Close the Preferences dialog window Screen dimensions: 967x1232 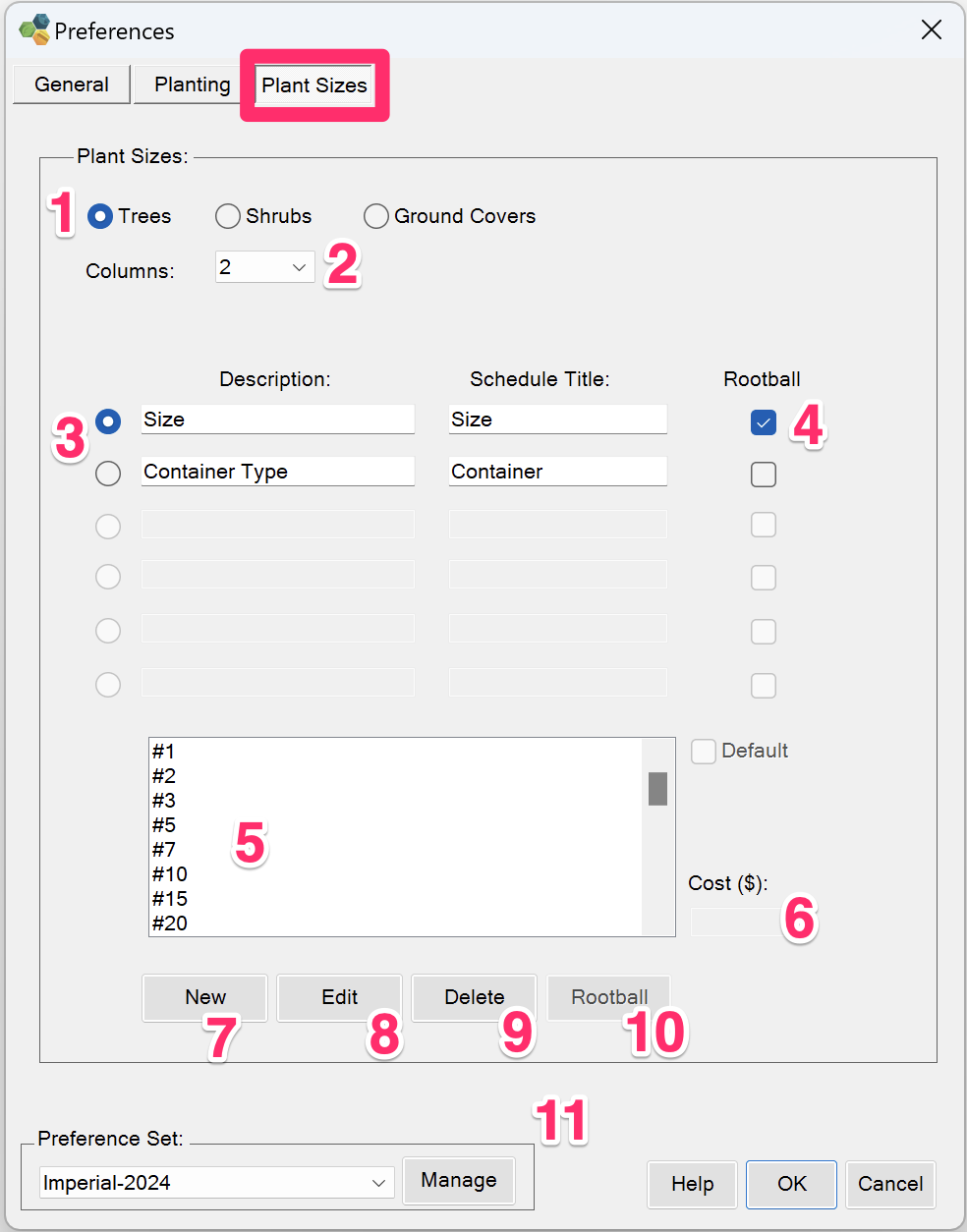tap(932, 30)
